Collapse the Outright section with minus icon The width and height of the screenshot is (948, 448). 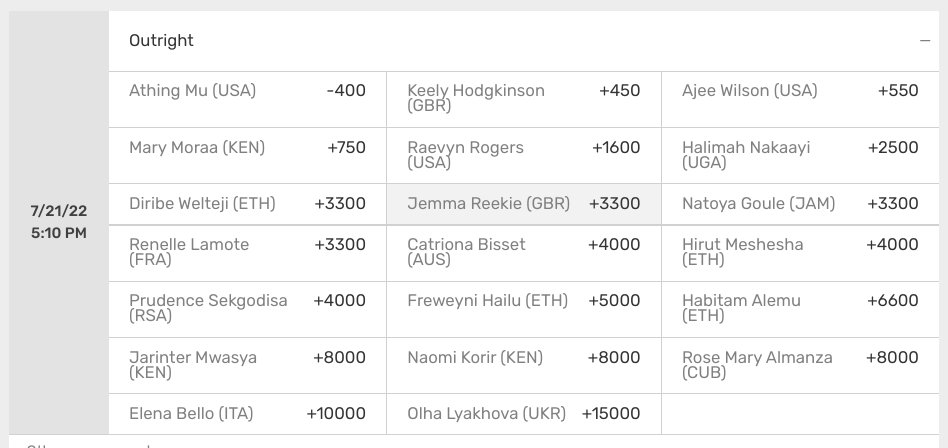click(924, 41)
